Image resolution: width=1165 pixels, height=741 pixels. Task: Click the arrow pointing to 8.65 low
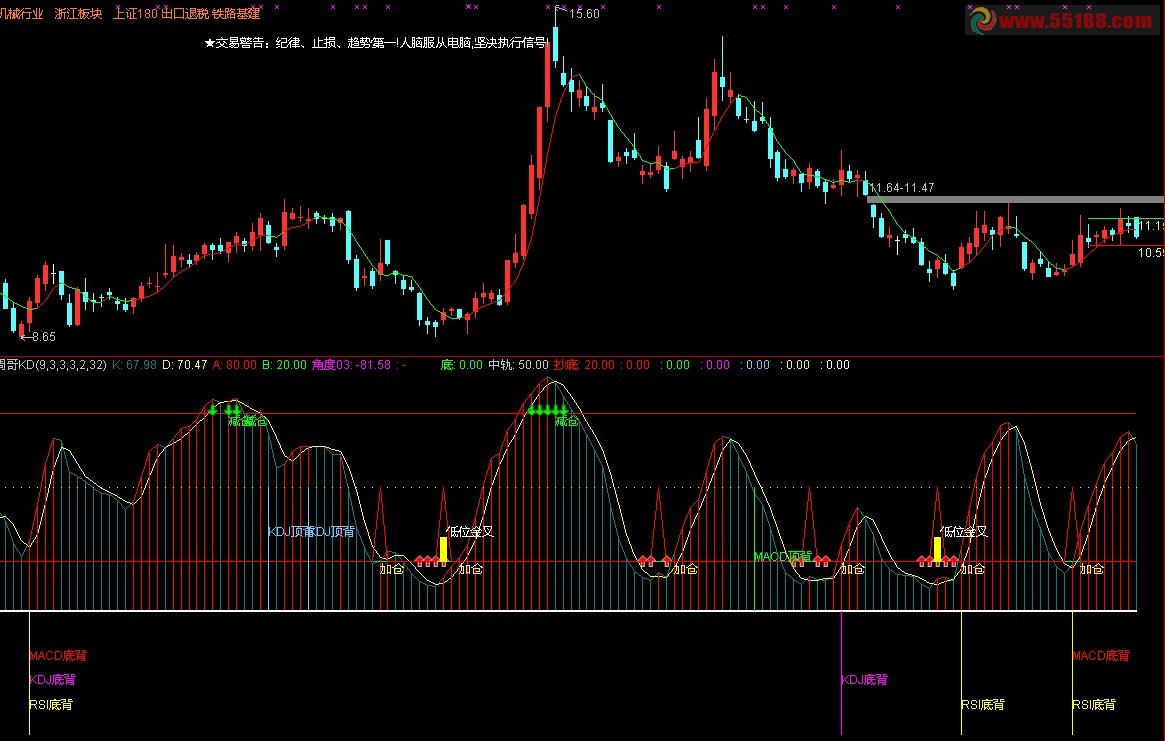pyautogui.click(x=25, y=337)
